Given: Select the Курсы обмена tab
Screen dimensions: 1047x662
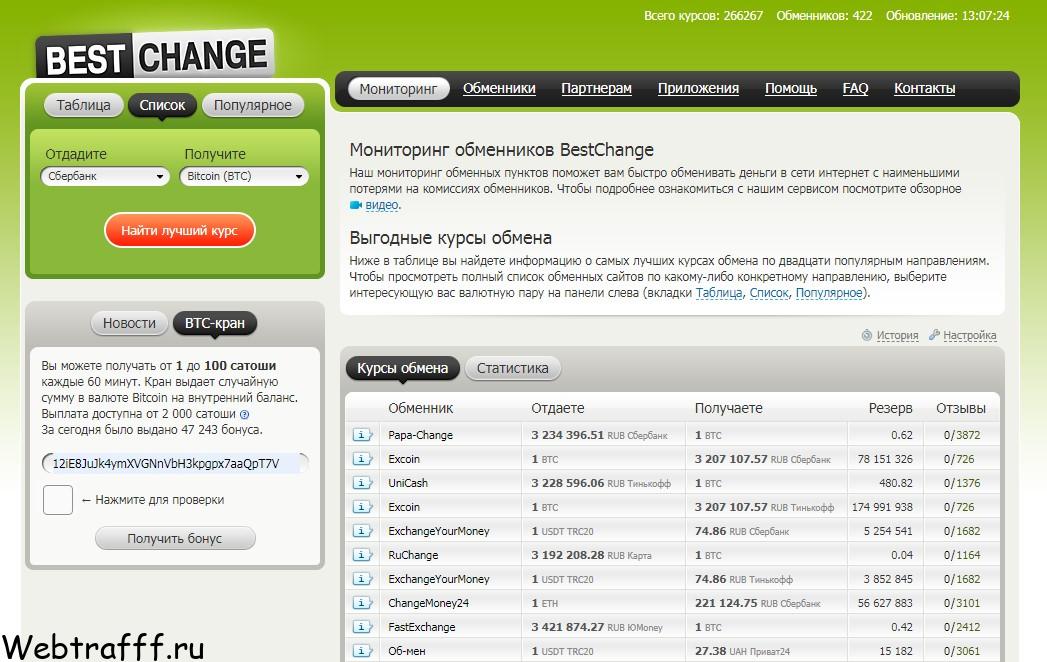Looking at the screenshot, I should (x=403, y=368).
